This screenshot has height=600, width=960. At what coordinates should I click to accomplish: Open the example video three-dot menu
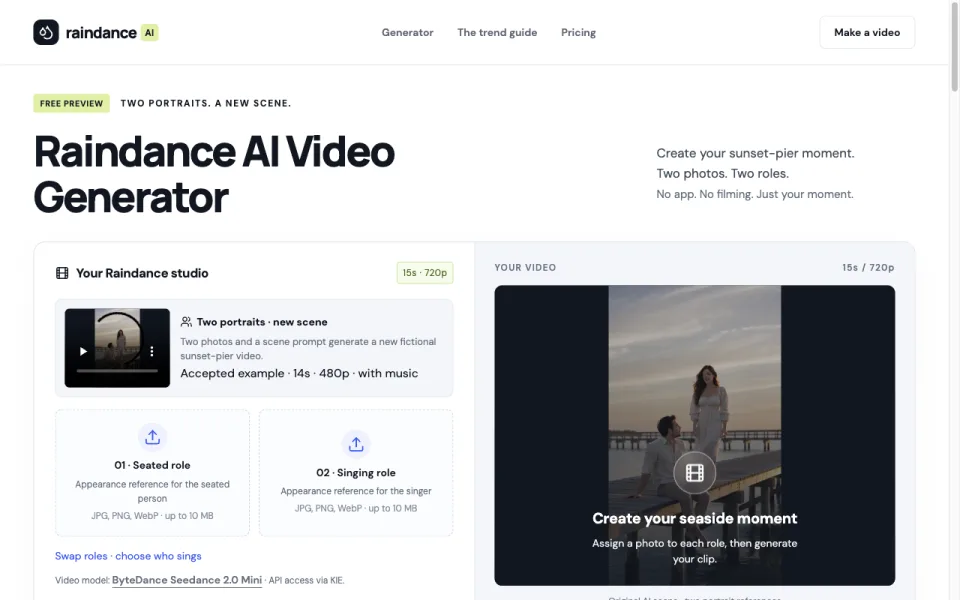(x=152, y=351)
